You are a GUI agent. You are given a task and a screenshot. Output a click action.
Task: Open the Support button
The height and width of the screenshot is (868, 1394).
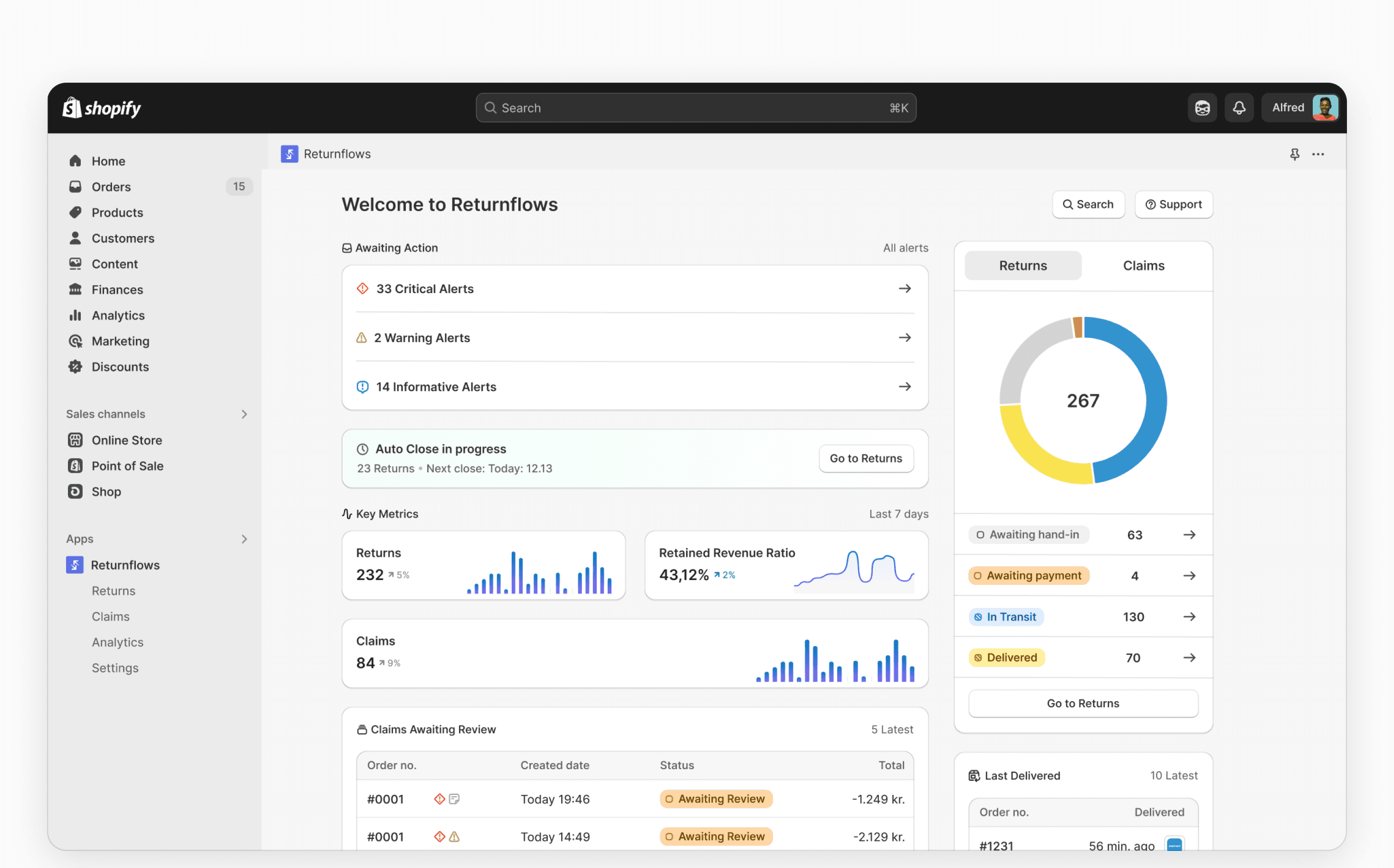click(1174, 204)
